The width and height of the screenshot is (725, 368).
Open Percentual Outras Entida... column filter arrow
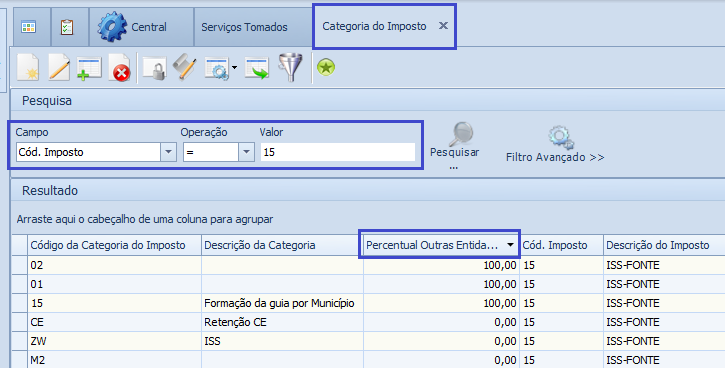coord(510,245)
